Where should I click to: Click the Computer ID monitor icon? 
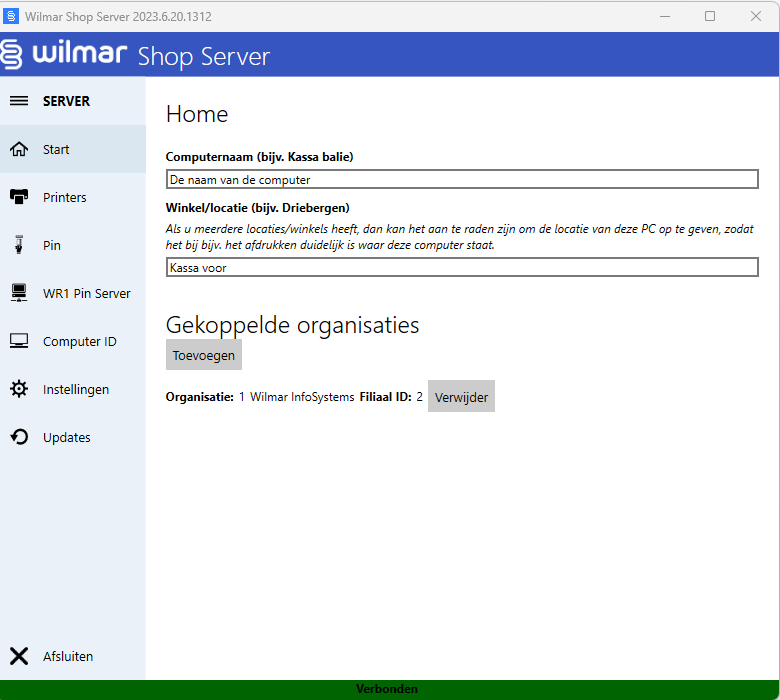tap(19, 341)
